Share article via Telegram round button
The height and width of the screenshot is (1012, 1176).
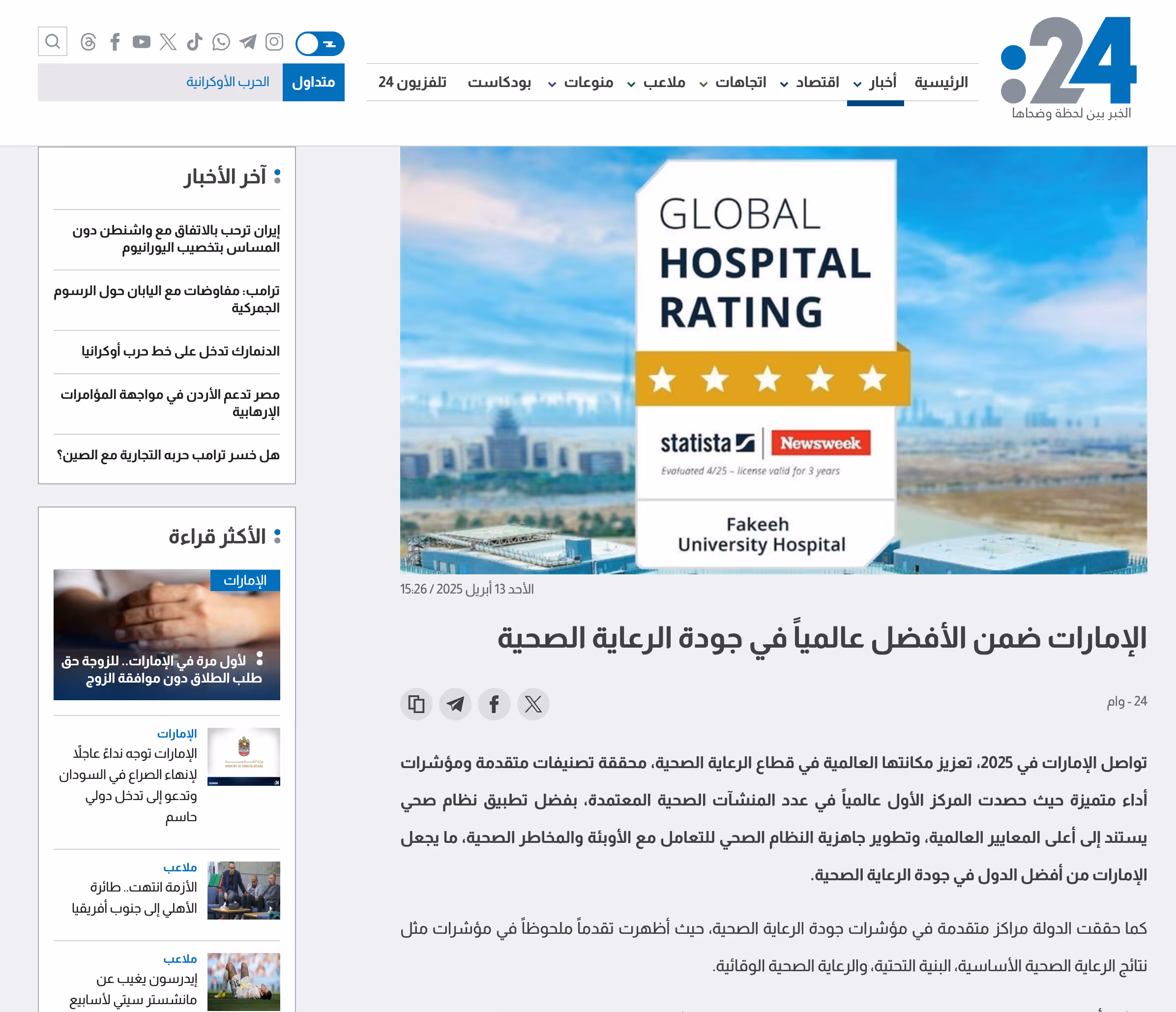click(455, 704)
